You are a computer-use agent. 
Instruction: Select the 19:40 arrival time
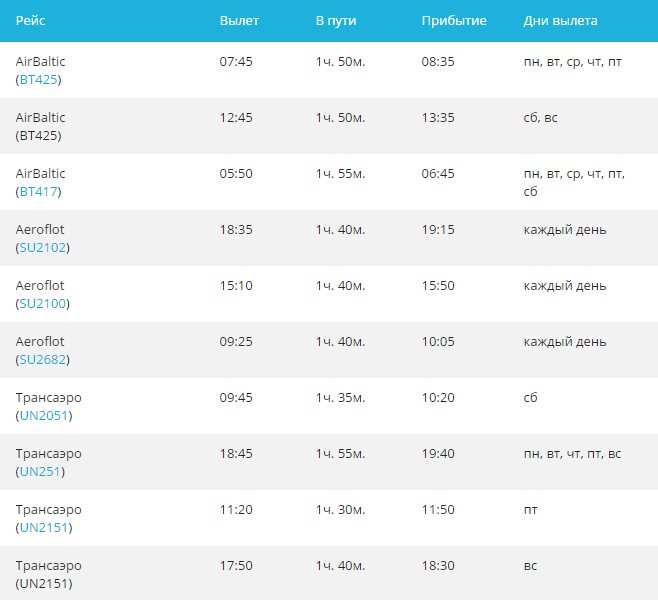pyautogui.click(x=438, y=454)
